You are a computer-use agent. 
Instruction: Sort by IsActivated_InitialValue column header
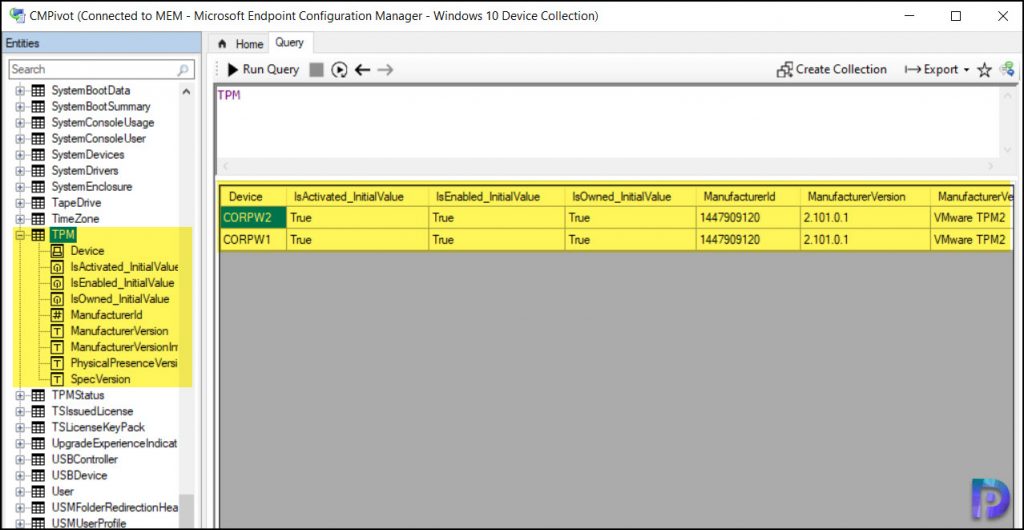pos(357,196)
